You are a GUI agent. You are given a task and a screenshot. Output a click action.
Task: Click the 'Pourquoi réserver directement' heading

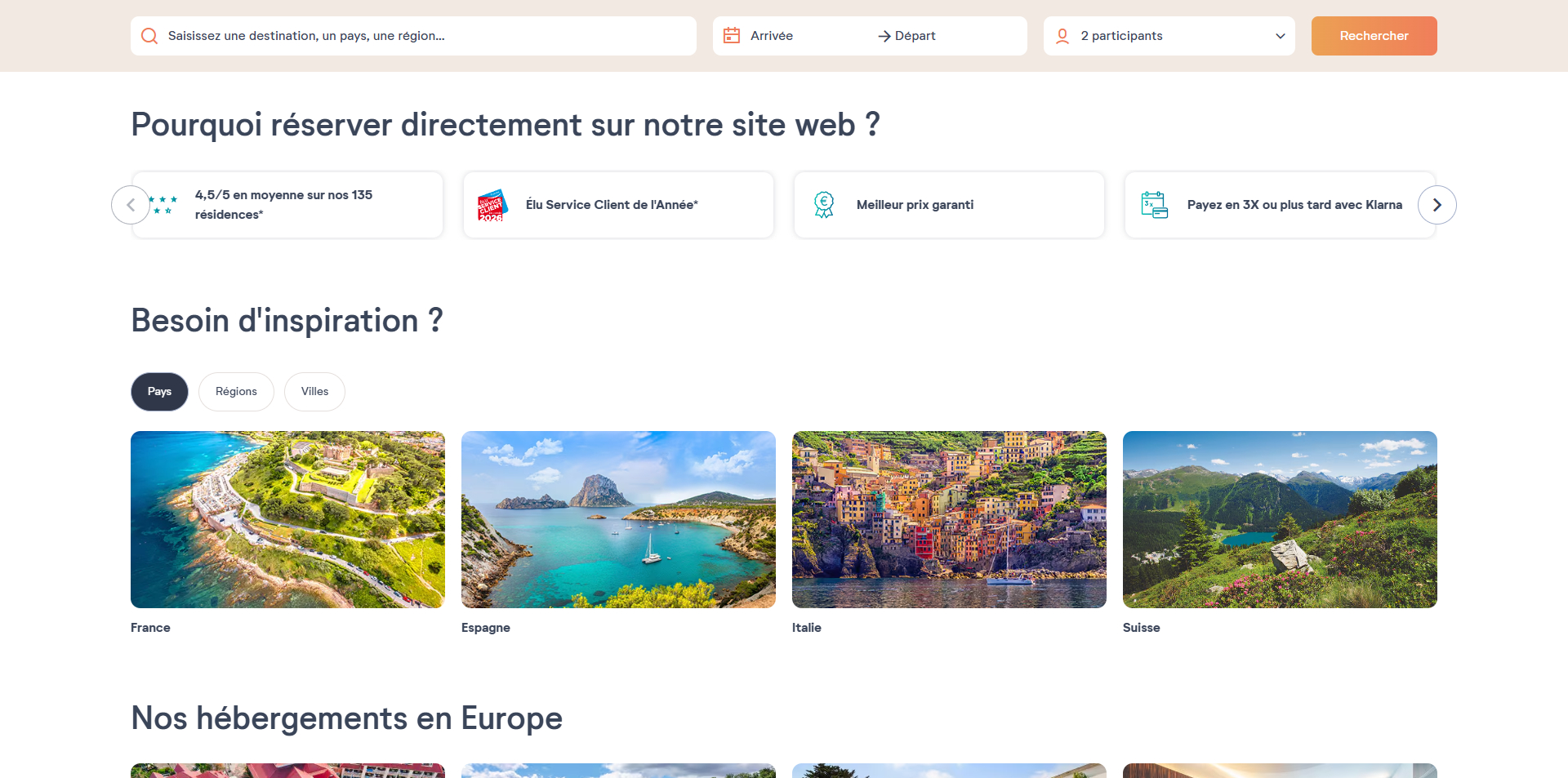click(506, 124)
